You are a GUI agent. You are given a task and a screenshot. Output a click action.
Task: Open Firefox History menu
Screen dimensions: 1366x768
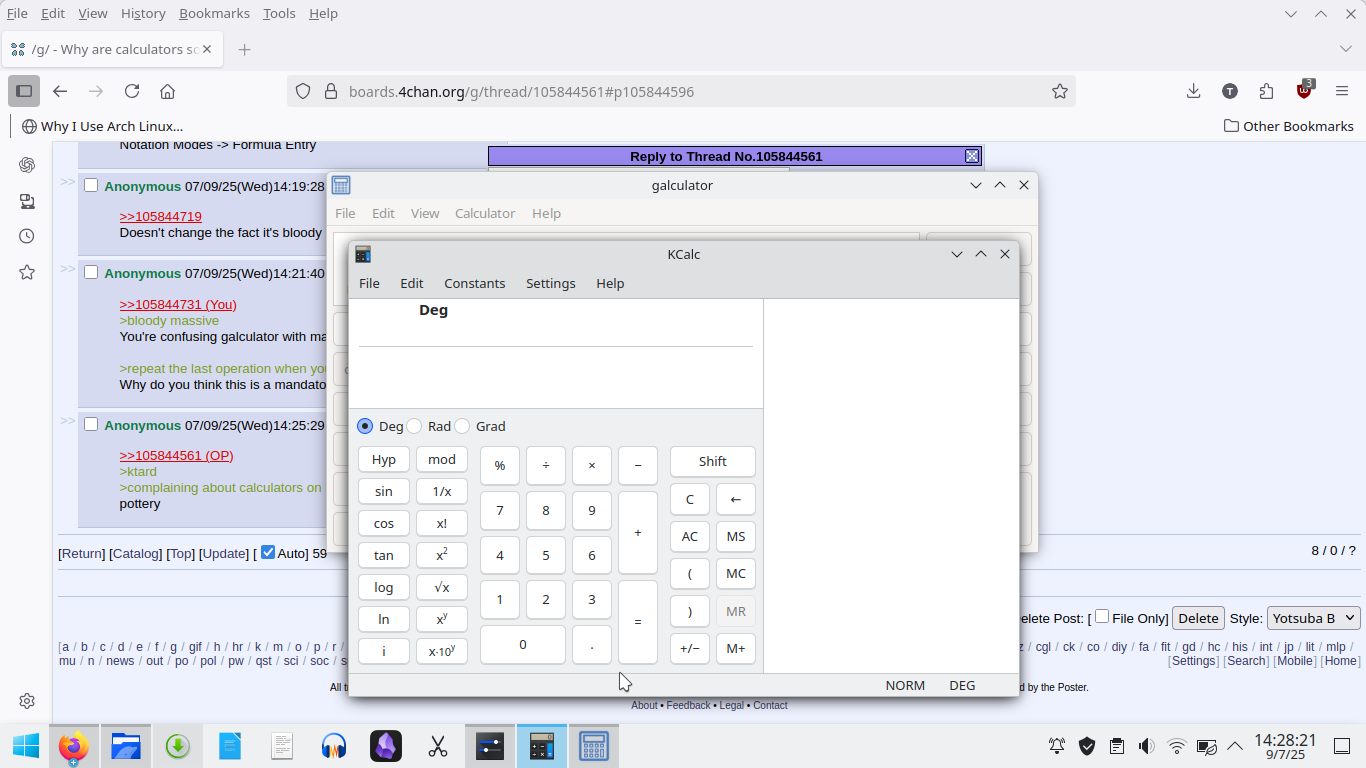[x=143, y=13]
